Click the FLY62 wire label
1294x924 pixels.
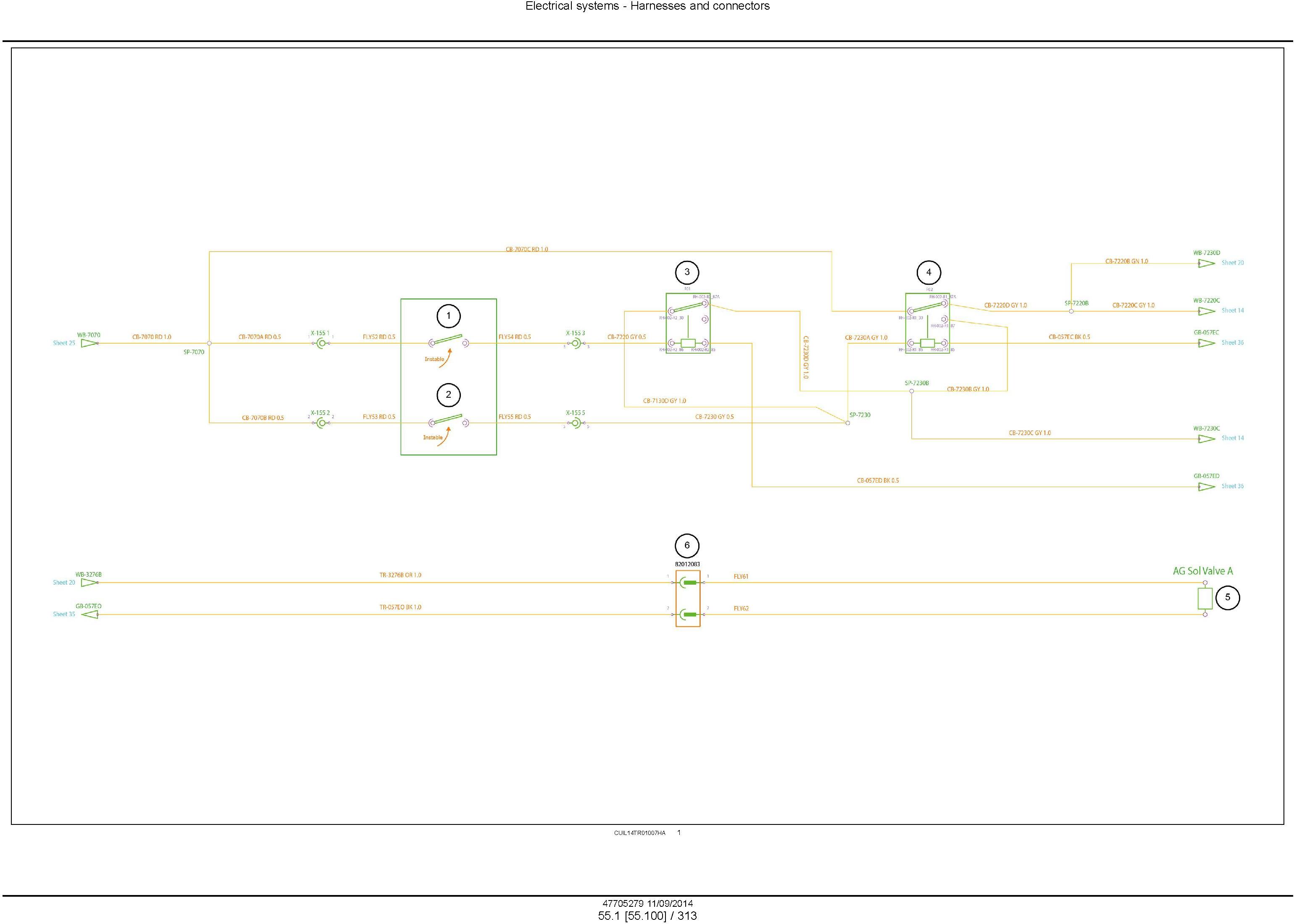[x=741, y=609]
